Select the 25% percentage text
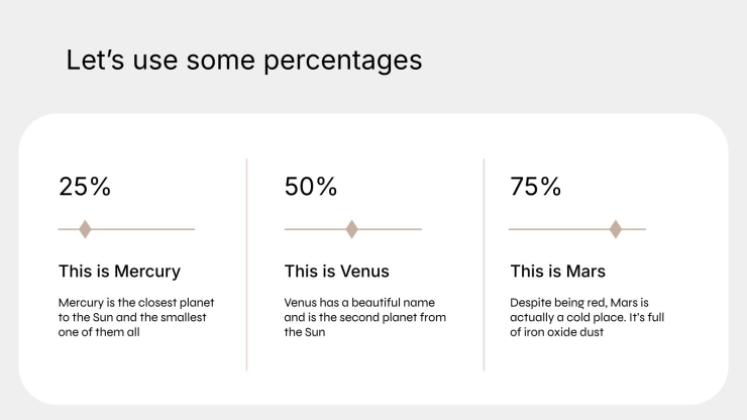The image size is (747, 420). [x=85, y=186]
